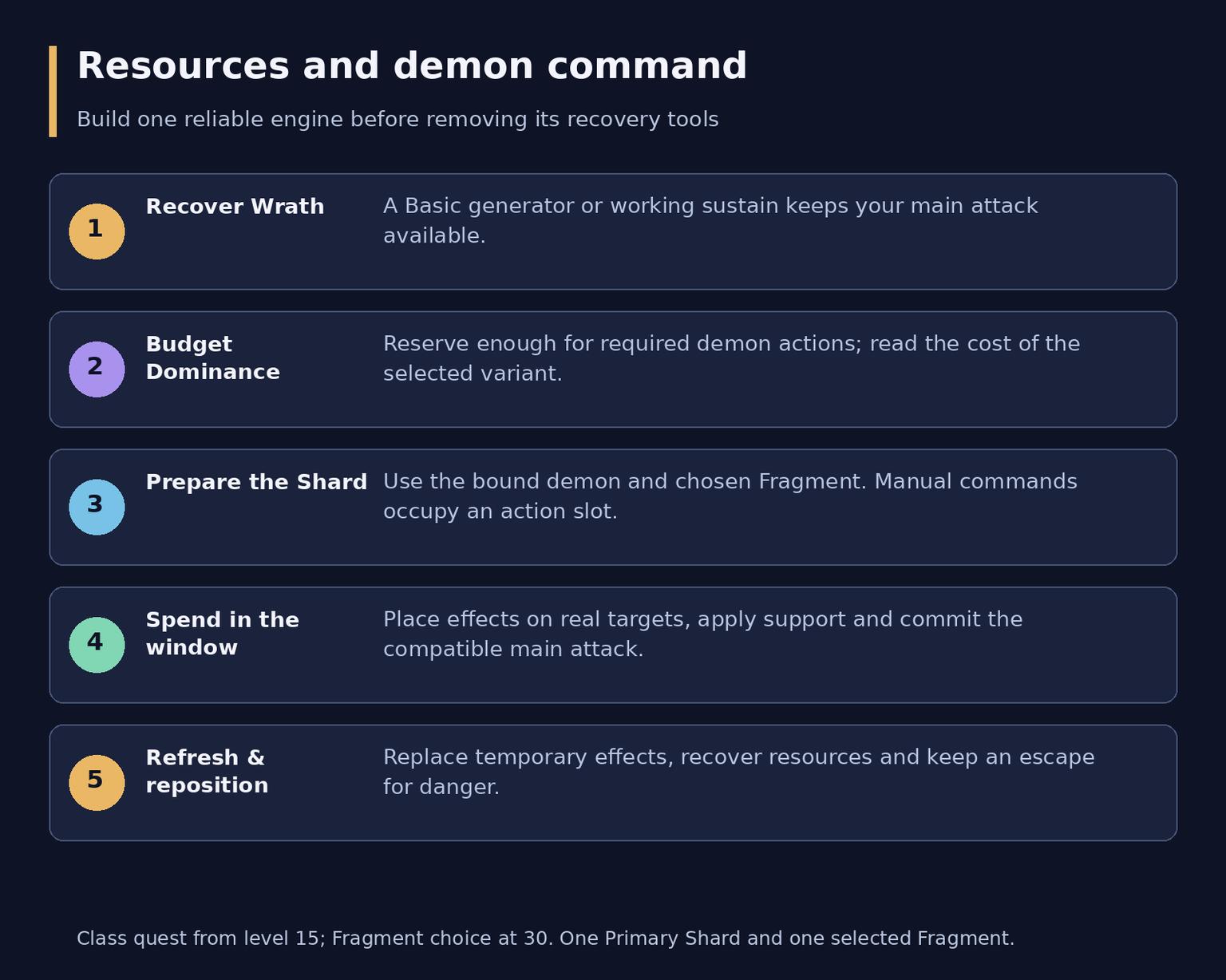The width and height of the screenshot is (1226, 980).
Task: Click the bound demon Fragment description
Action: 730,496
